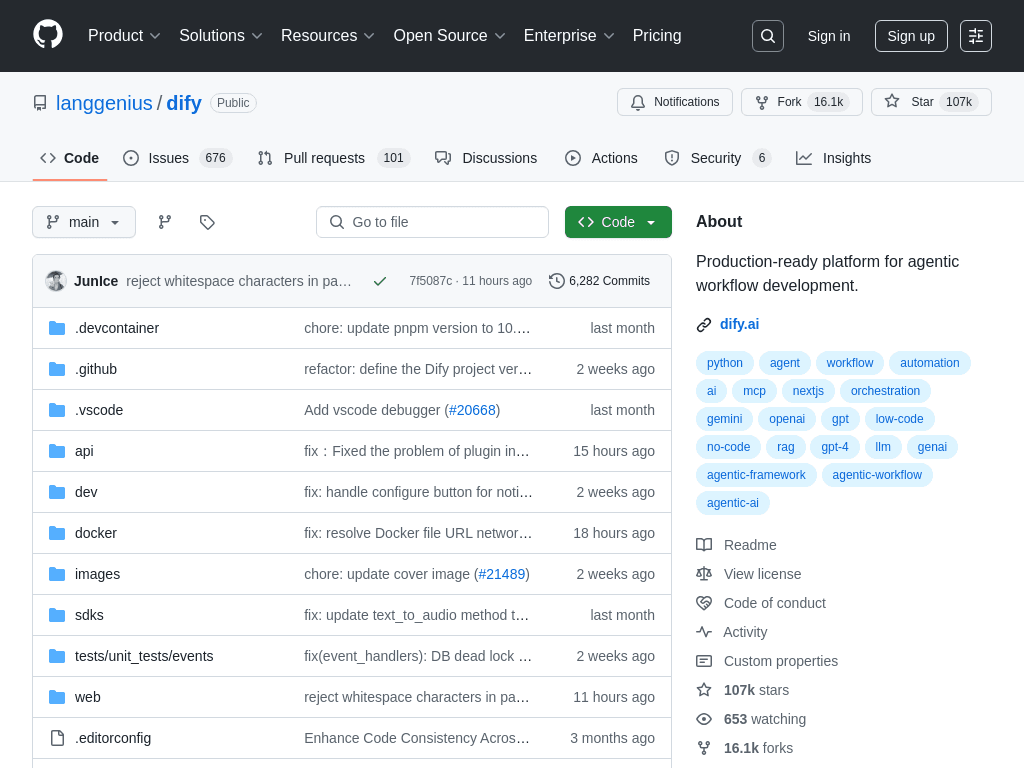Open the Open Source menu

pos(449,36)
